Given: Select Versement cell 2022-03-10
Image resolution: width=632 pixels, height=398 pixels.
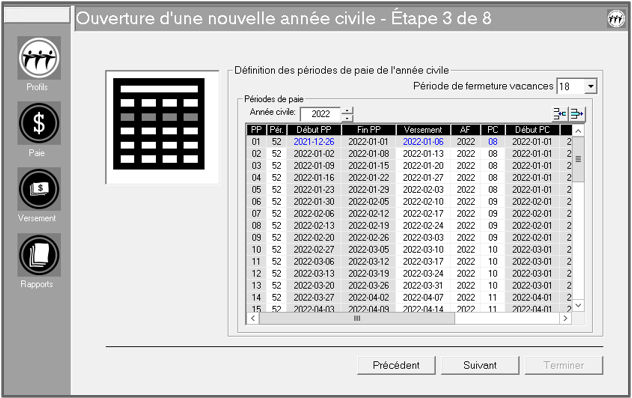Looking at the screenshot, I should point(423,250).
